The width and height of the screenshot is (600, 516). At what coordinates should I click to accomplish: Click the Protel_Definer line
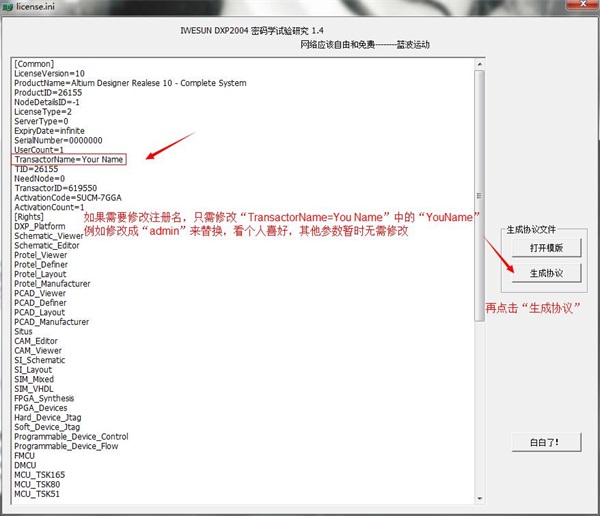click(x=41, y=265)
